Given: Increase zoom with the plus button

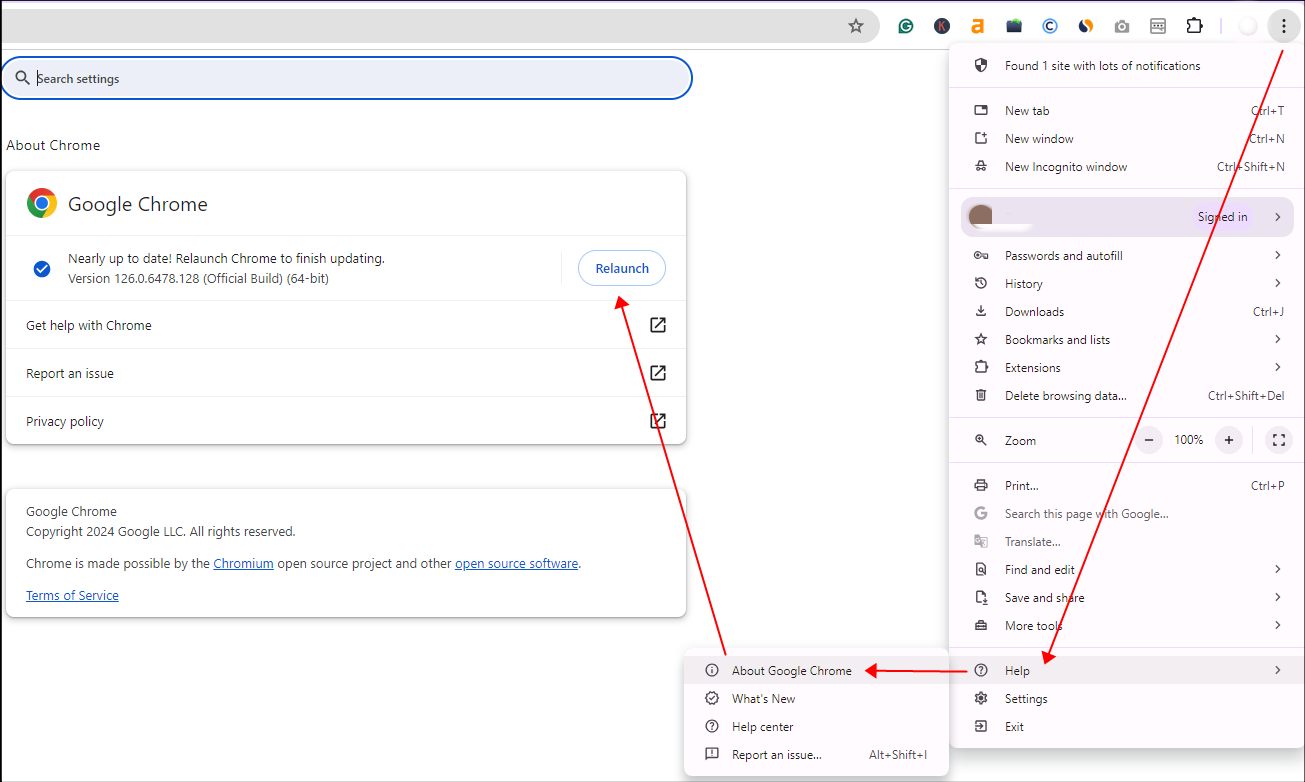Looking at the screenshot, I should coord(1229,440).
